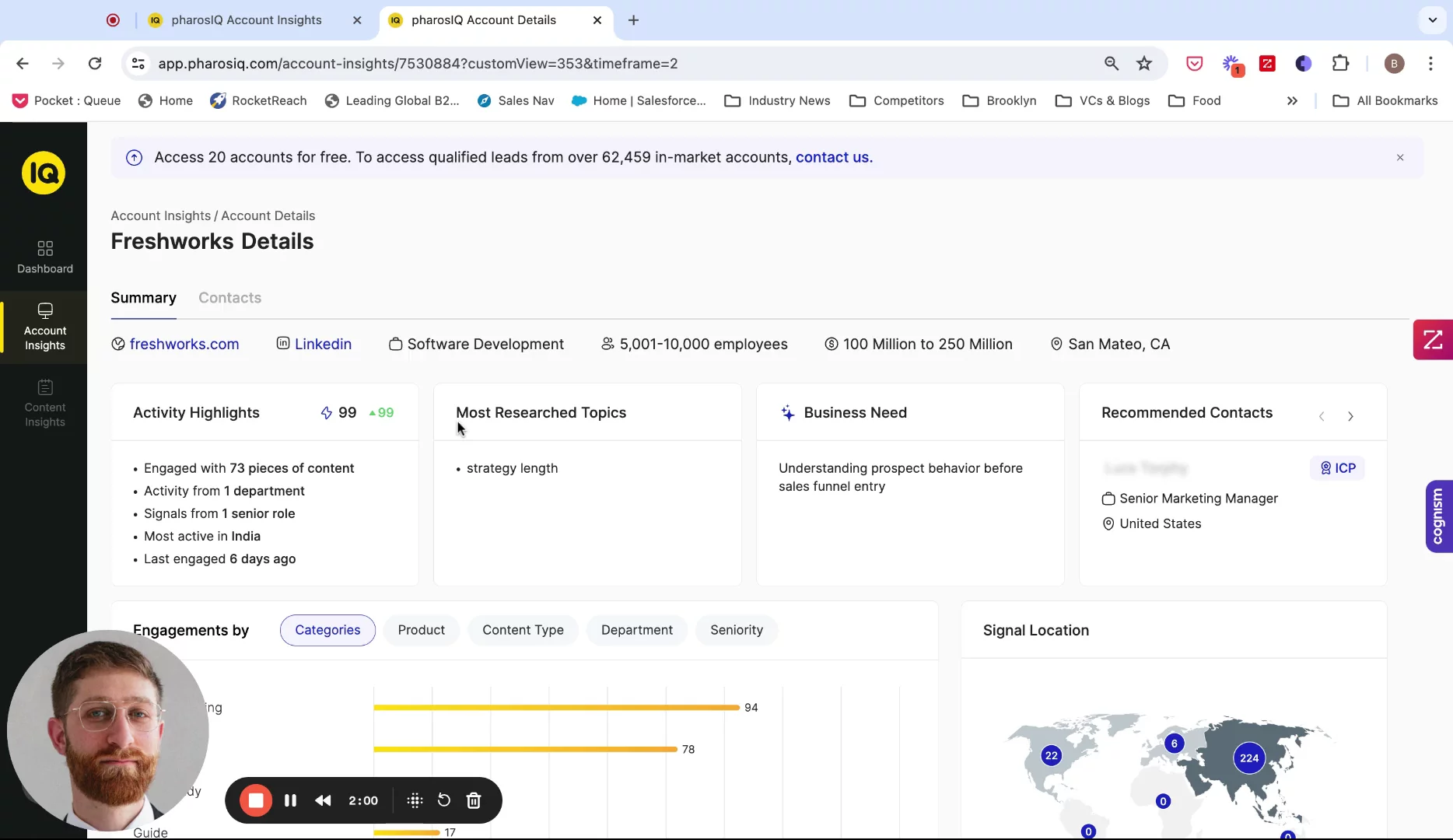Bookmark page with the star icon
This screenshot has height=840, width=1453.
click(1144, 64)
